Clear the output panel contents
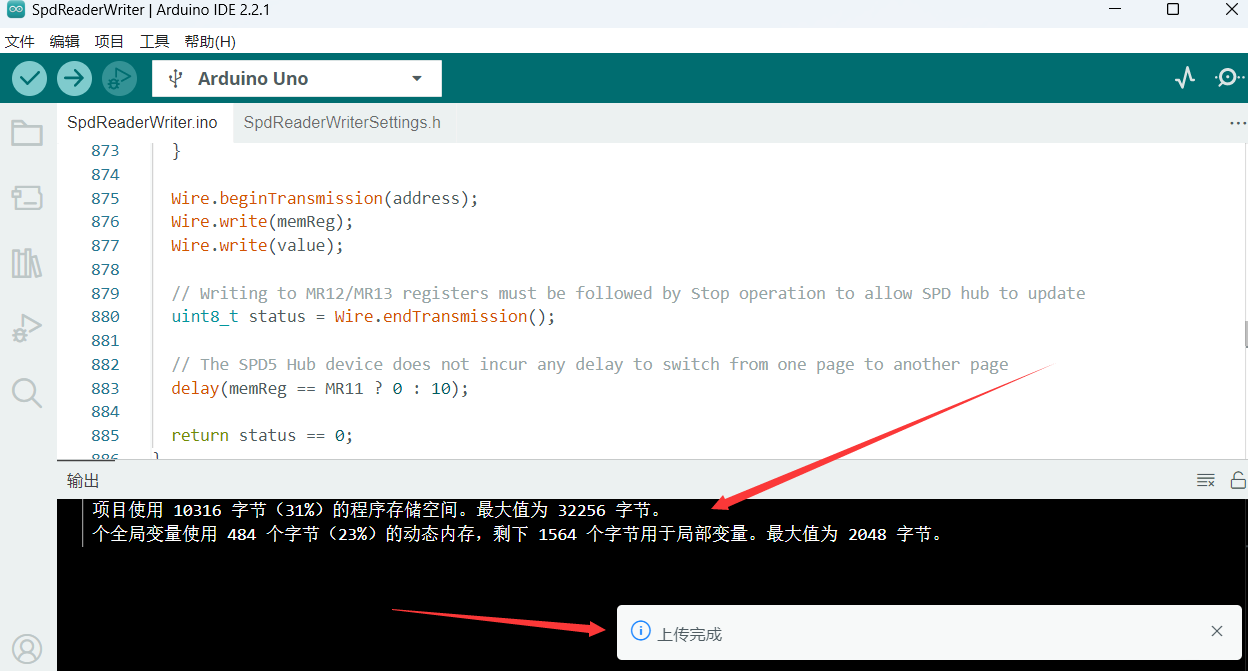Image resolution: width=1248 pixels, height=671 pixels. [x=1206, y=480]
